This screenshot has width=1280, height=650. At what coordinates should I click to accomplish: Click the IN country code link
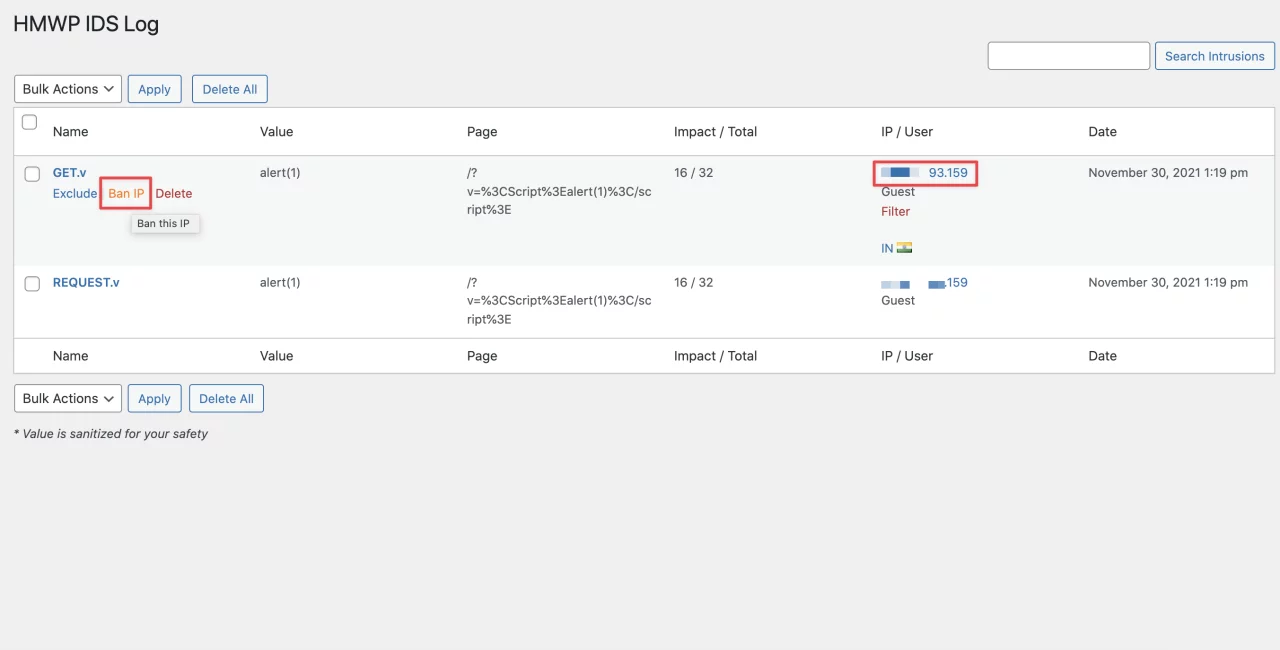[x=887, y=248]
